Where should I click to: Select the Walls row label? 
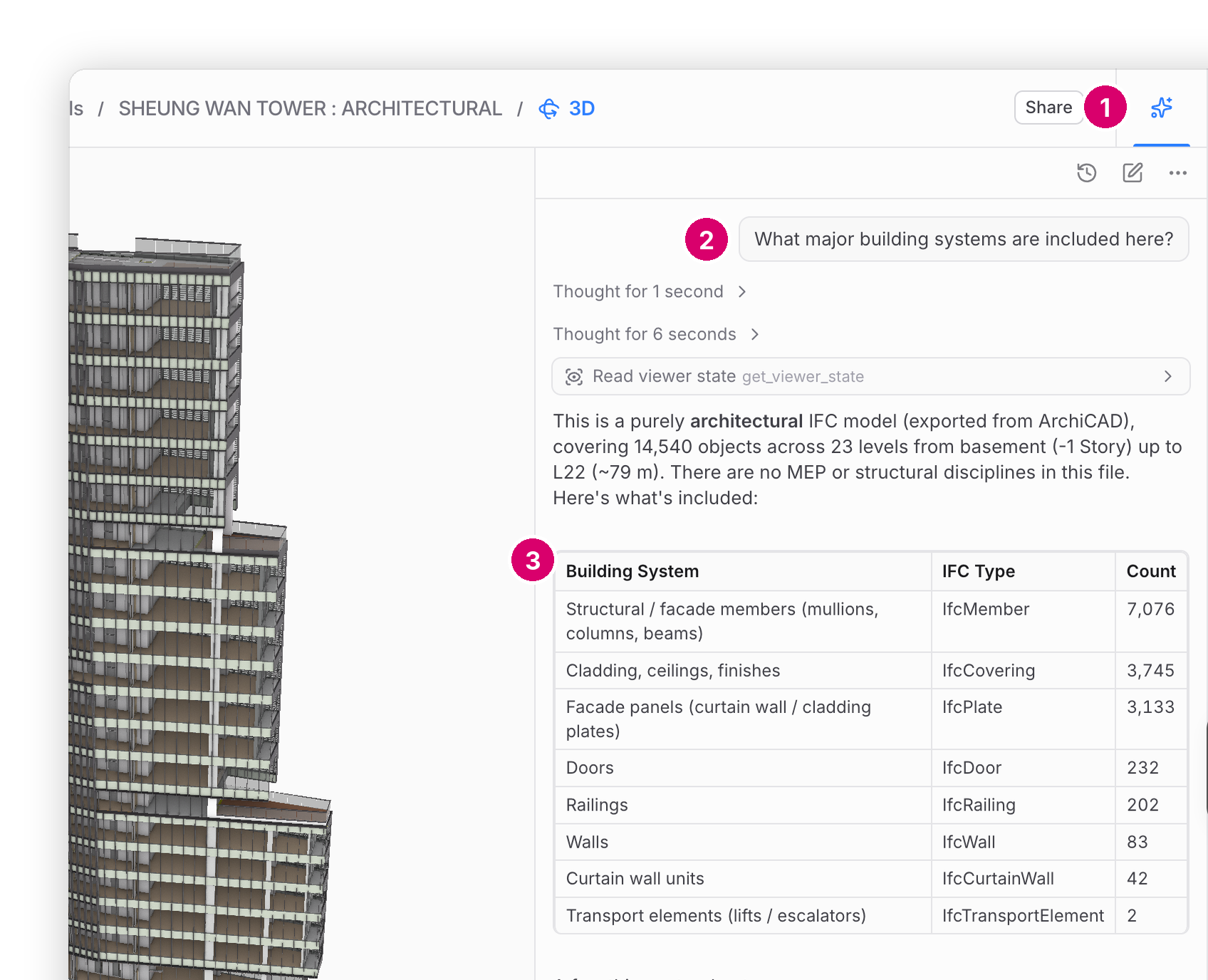click(x=586, y=842)
